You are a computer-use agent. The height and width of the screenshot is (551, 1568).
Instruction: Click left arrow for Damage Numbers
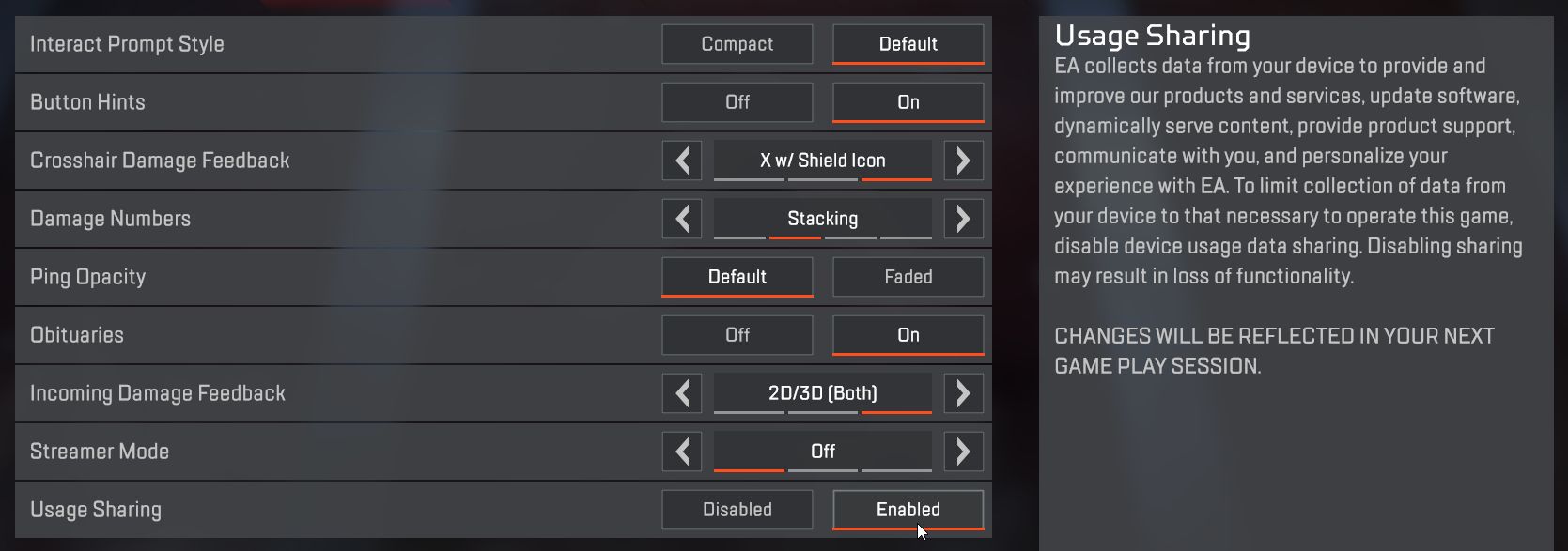click(682, 219)
